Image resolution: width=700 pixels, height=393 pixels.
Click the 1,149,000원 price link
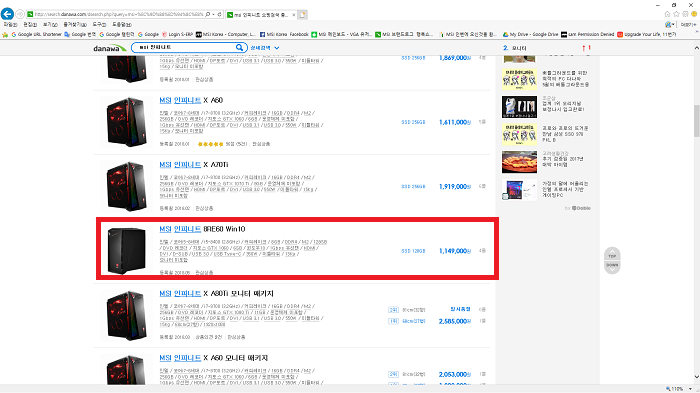[454, 251]
